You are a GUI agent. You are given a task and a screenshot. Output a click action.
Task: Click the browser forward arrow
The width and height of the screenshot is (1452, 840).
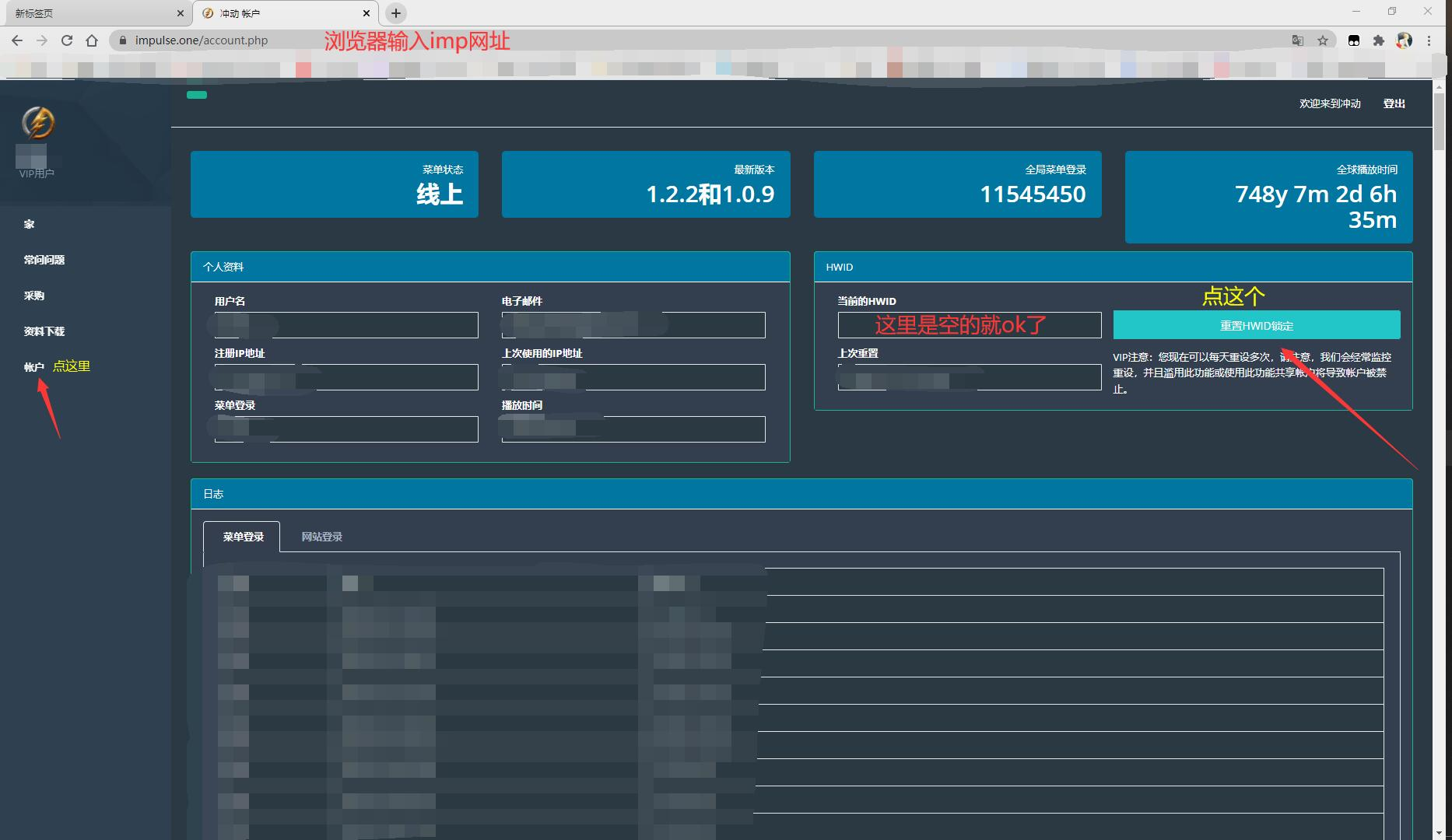click(x=42, y=40)
